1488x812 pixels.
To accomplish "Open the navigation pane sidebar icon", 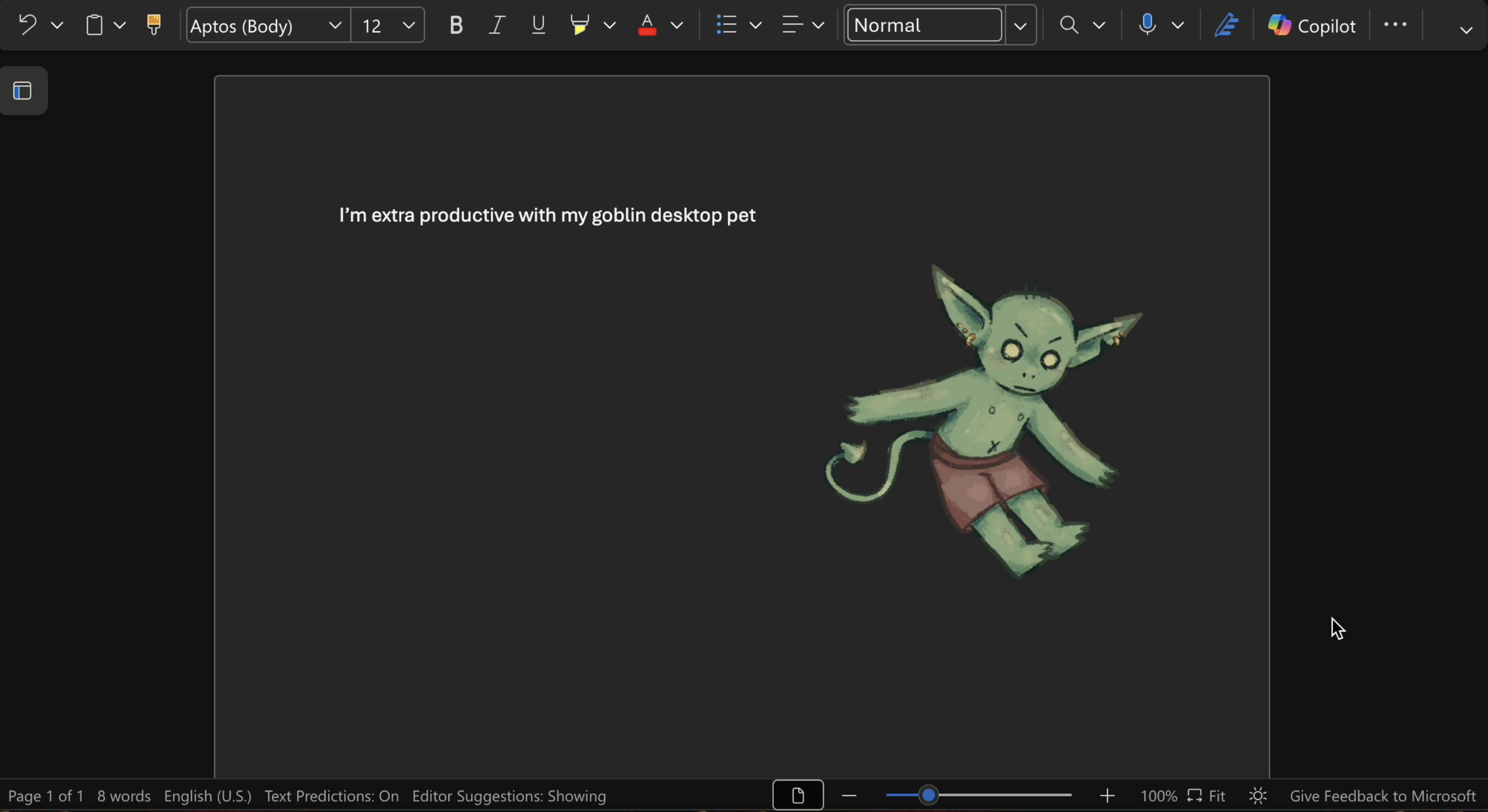I will [x=23, y=91].
